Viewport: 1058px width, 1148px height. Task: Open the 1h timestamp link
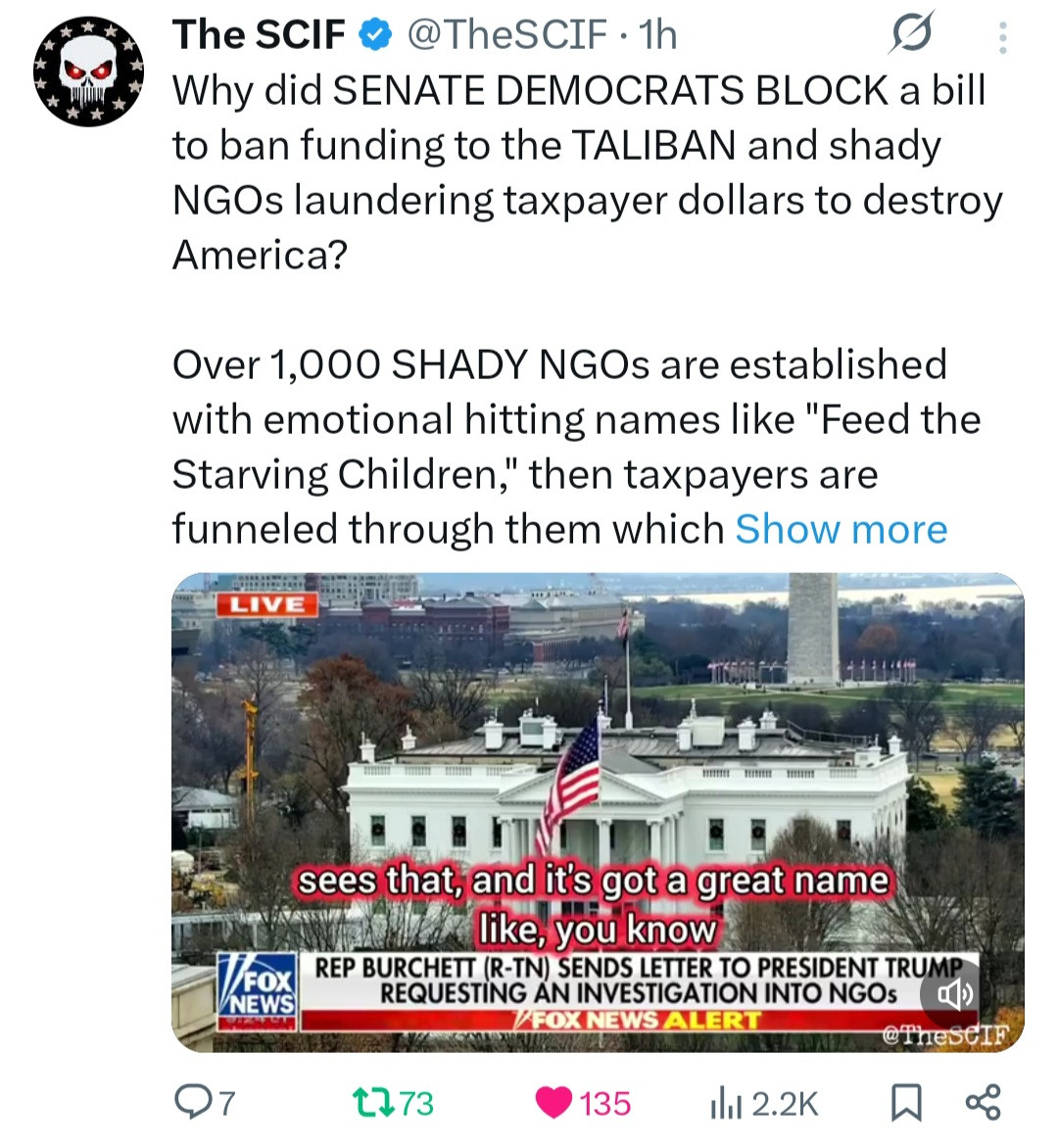657,34
